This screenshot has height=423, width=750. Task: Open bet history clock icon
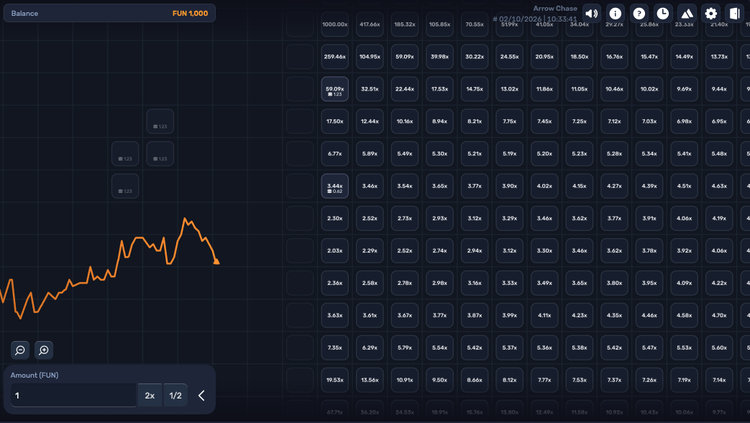coord(663,13)
